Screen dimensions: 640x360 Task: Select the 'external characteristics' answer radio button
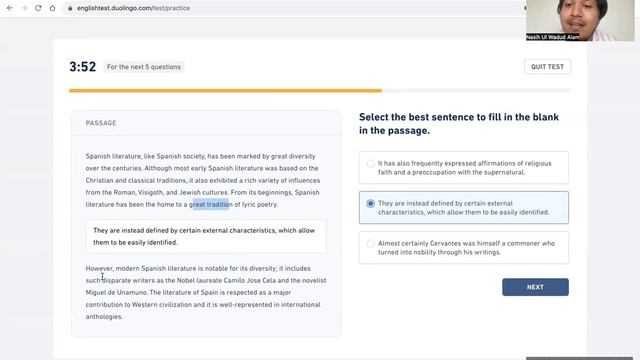point(370,203)
